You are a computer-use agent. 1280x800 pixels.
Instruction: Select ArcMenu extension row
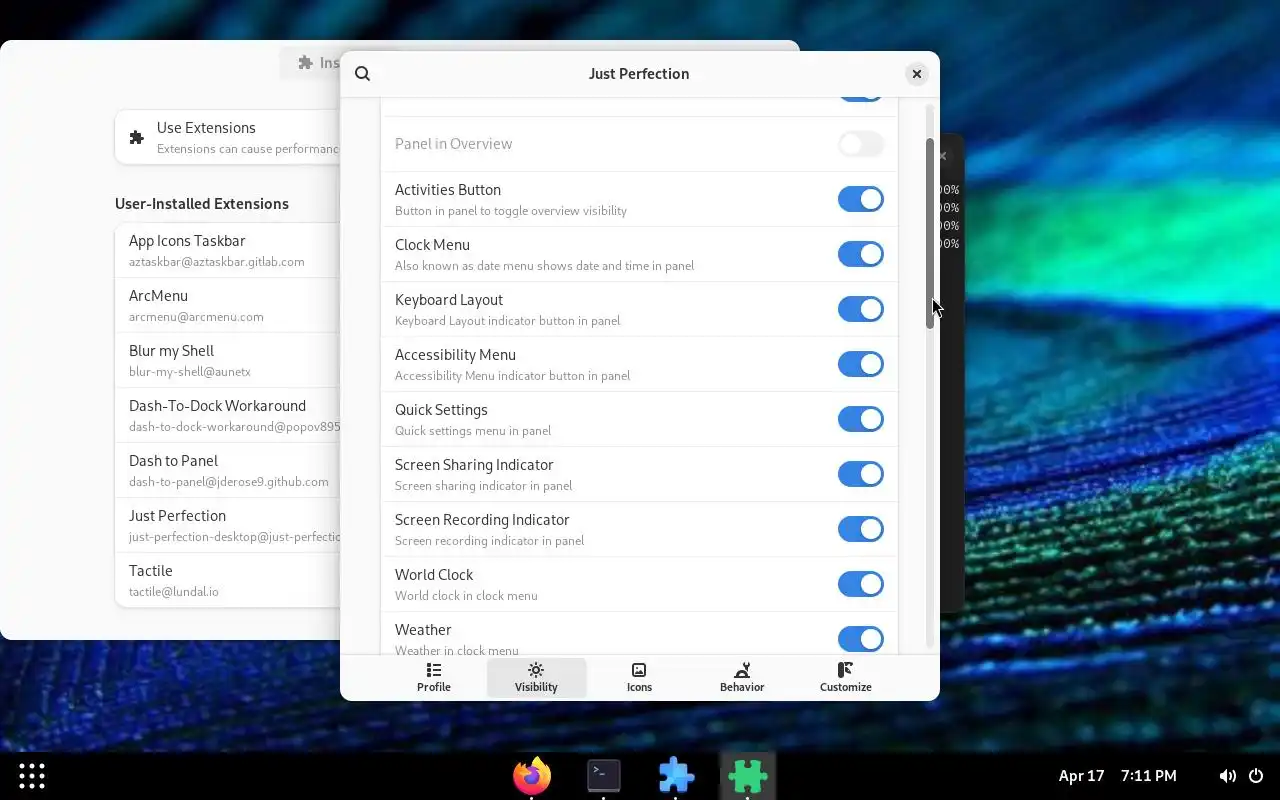[228, 305]
